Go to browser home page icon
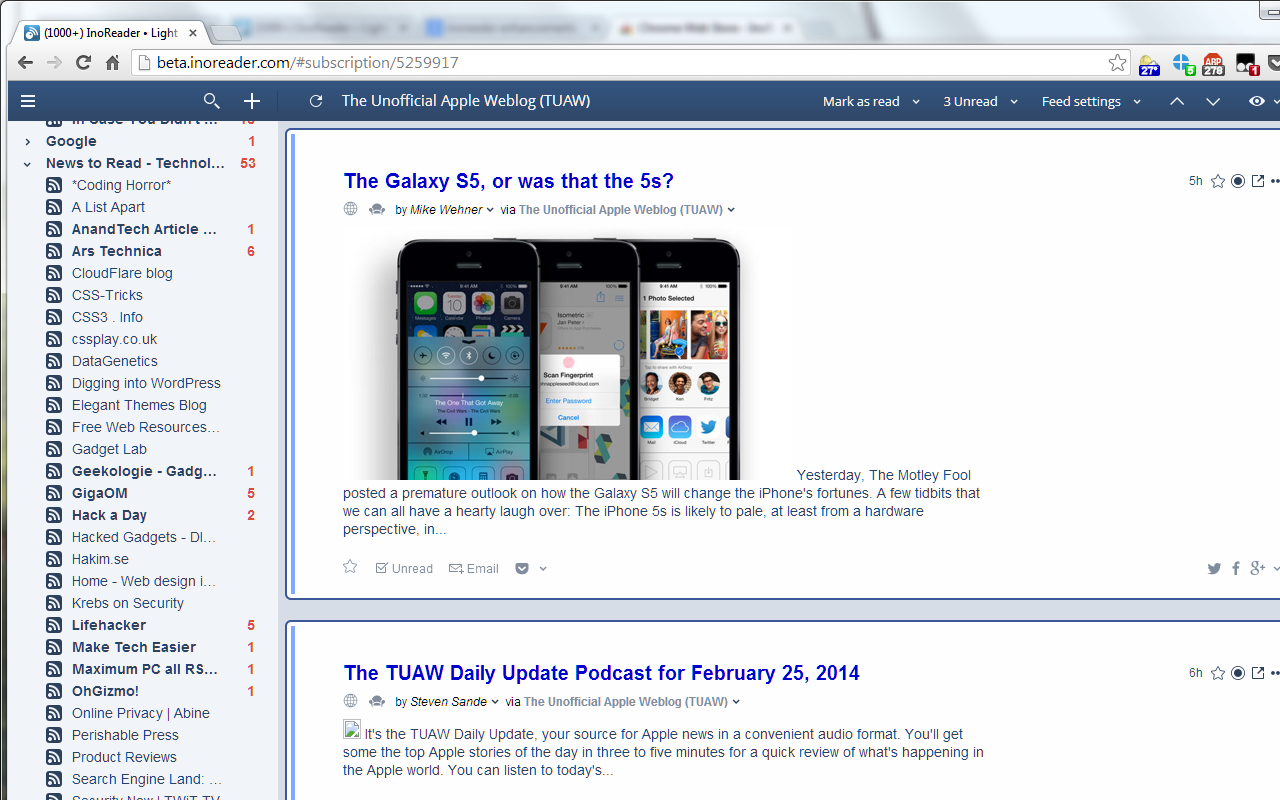Screen dimensions: 1280x800 (x=112, y=62)
